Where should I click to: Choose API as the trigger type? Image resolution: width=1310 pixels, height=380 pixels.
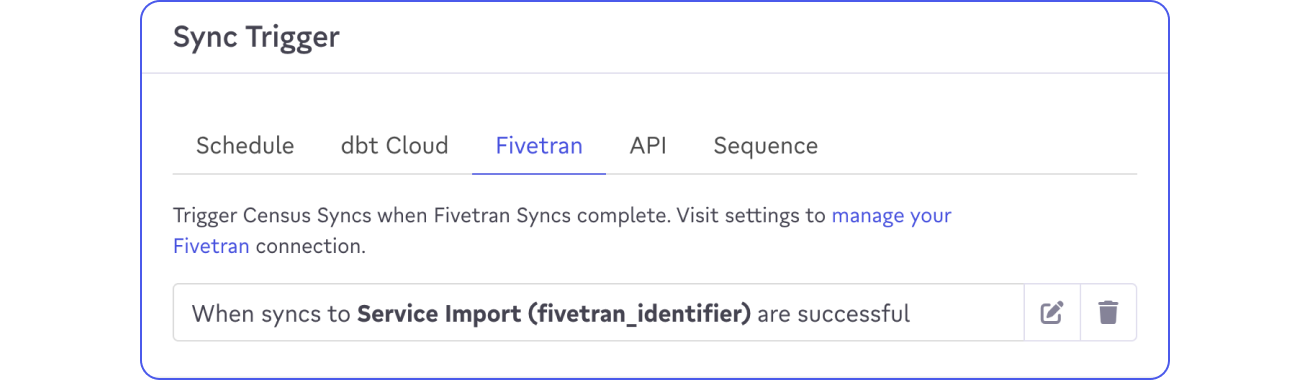pyautogui.click(x=648, y=146)
